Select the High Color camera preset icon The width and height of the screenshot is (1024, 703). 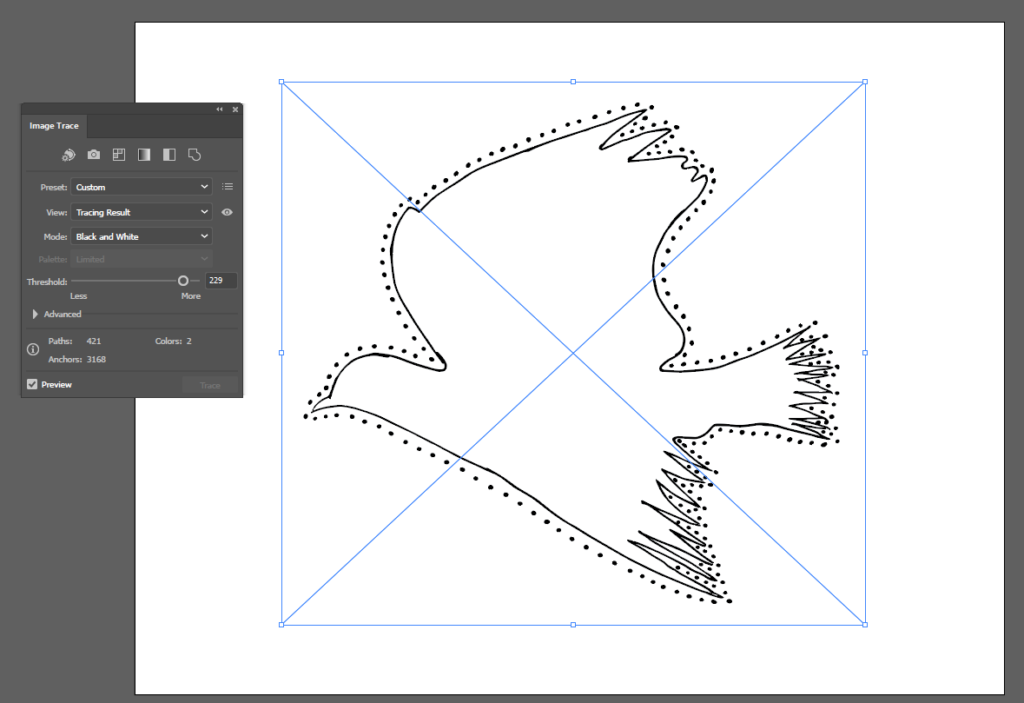pos(93,155)
